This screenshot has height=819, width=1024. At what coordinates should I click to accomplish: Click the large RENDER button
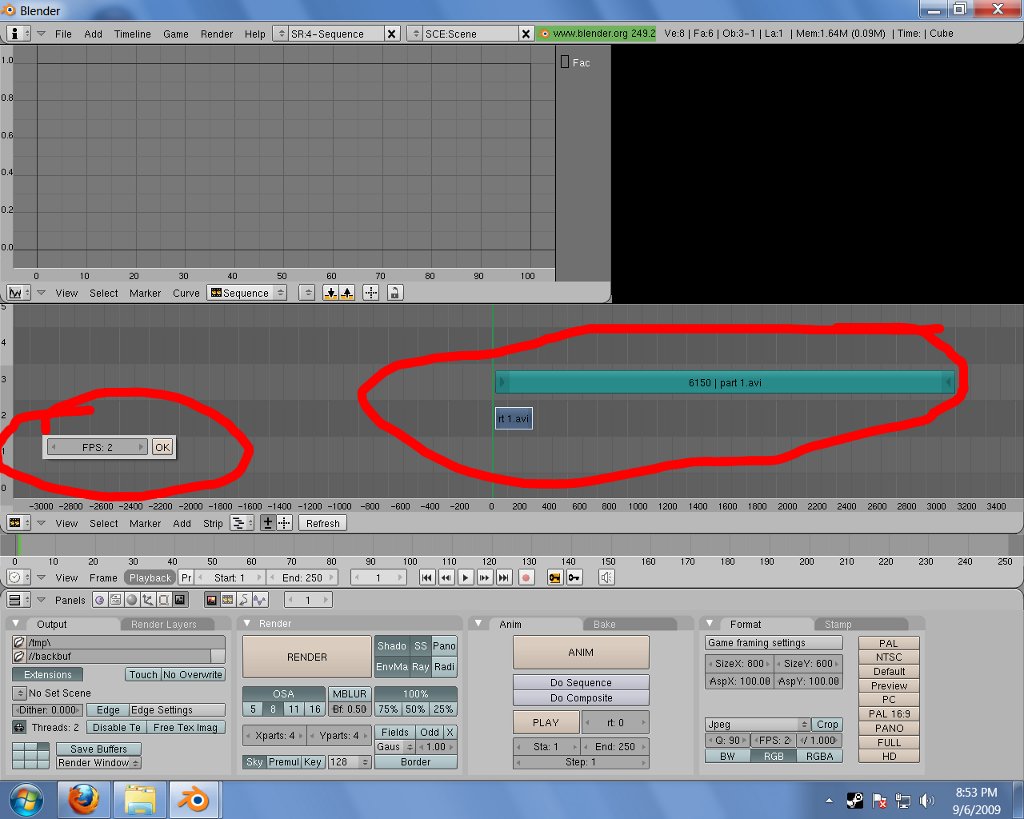pyautogui.click(x=306, y=657)
